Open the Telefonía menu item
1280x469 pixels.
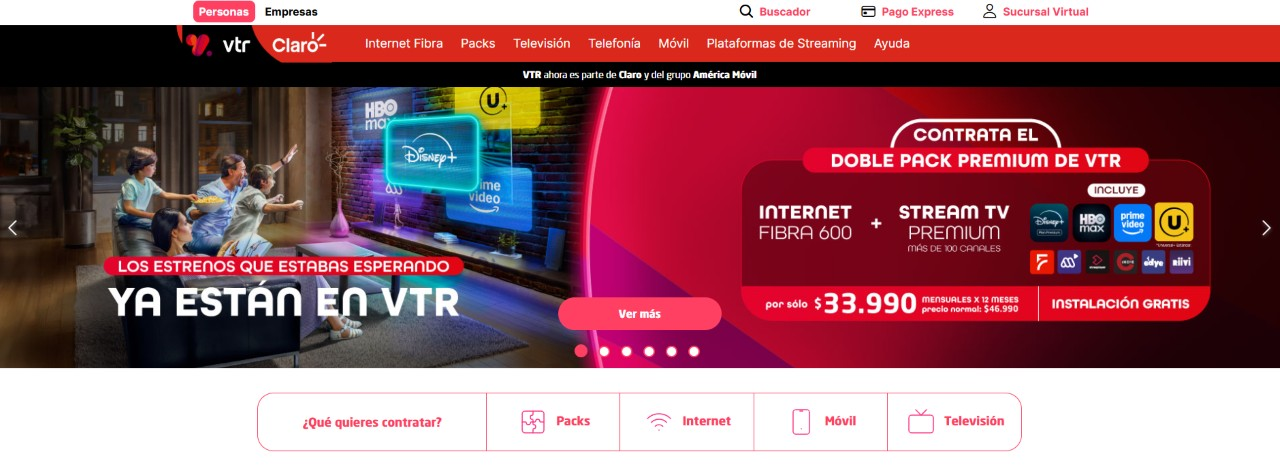pos(614,44)
